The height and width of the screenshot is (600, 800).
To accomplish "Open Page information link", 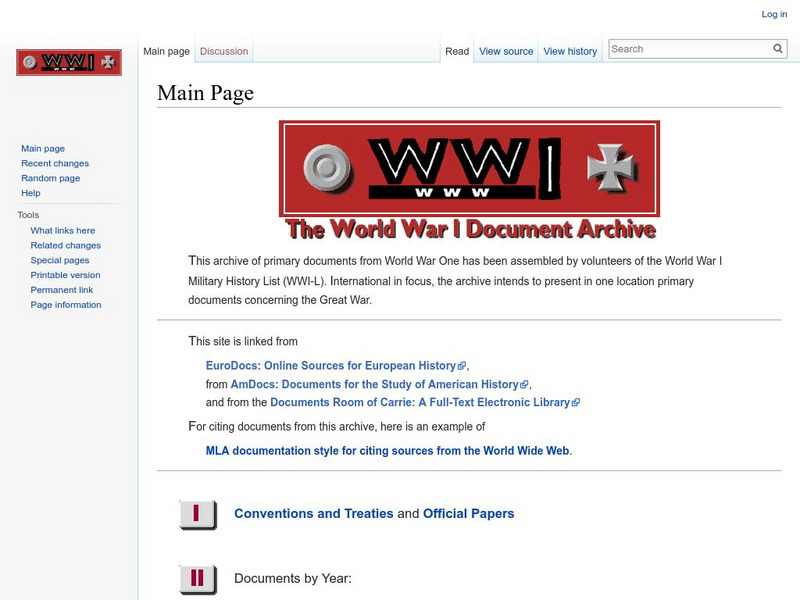I will point(66,305).
